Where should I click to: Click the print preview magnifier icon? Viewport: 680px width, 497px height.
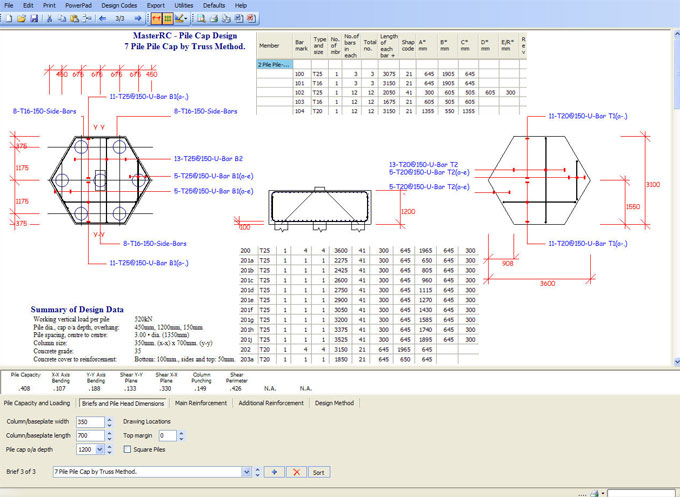[201, 19]
